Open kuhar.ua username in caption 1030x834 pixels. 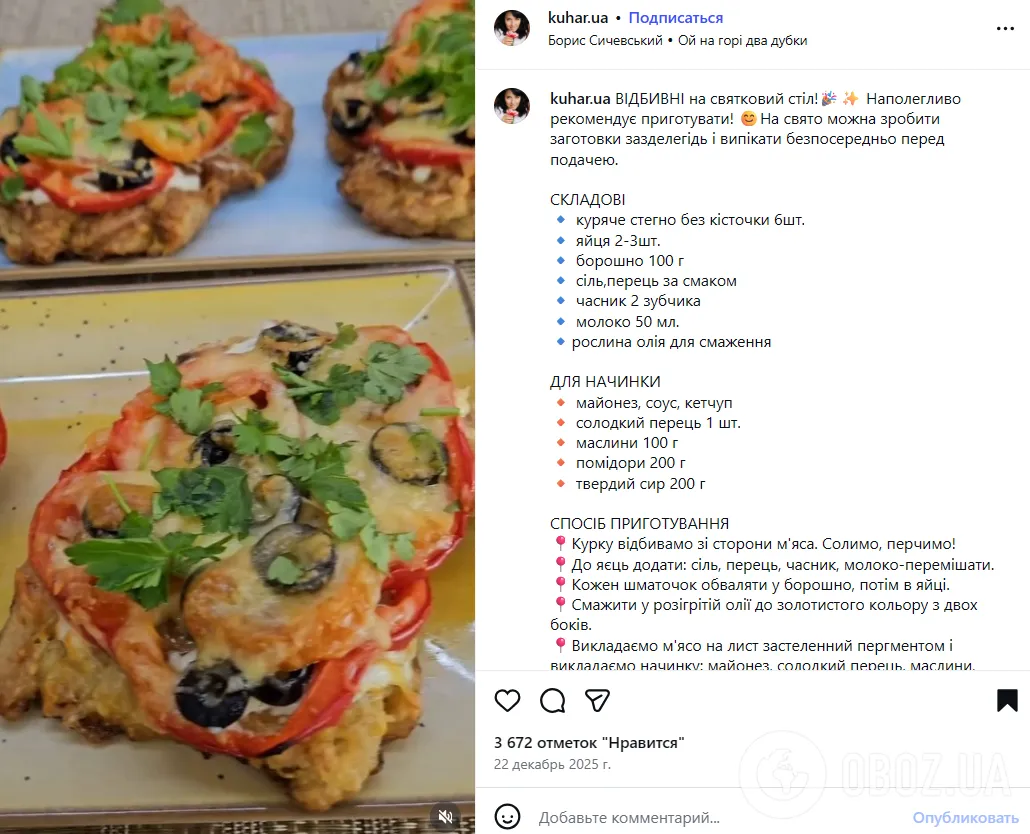580,99
